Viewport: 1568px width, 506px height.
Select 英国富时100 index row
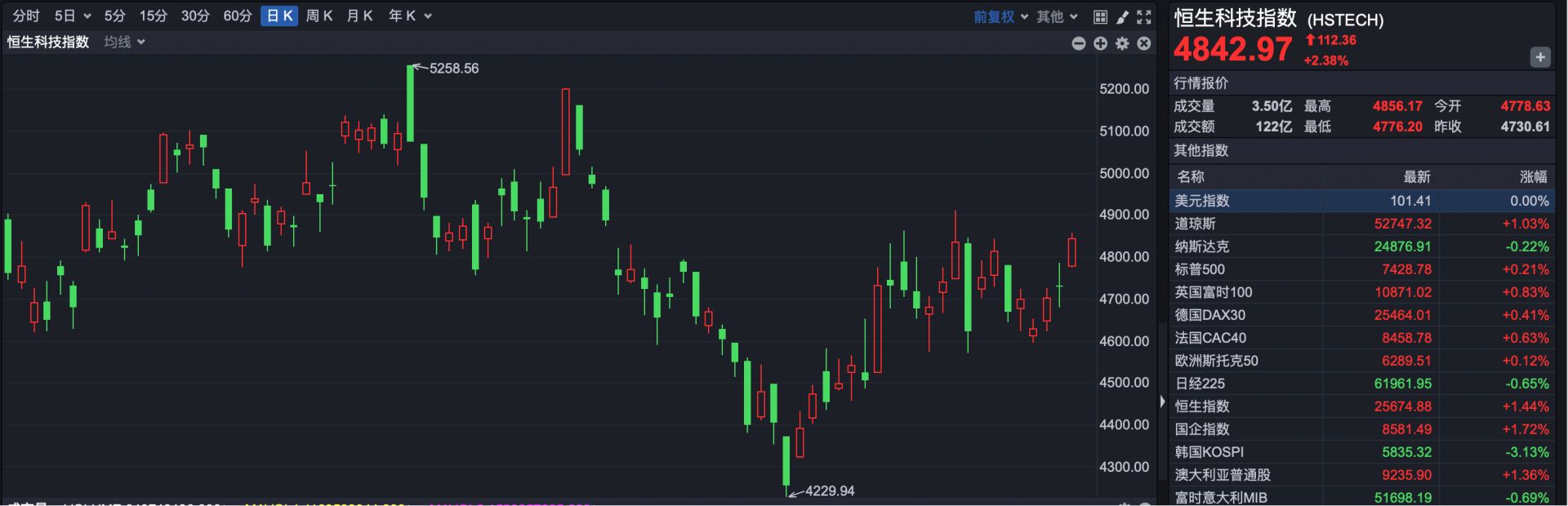[x=1362, y=292]
